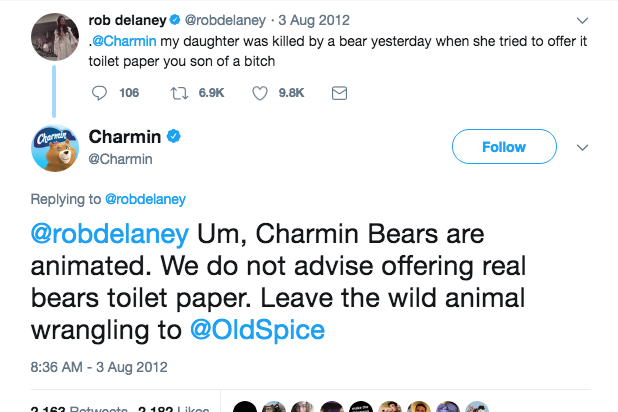Click Charmin's blue verified checkmark
Viewport: 618px width, 412px height.
tap(172, 136)
